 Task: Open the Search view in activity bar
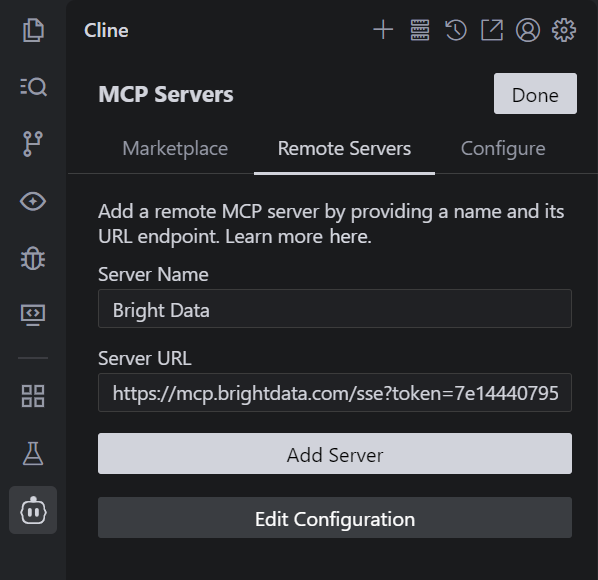point(33,87)
